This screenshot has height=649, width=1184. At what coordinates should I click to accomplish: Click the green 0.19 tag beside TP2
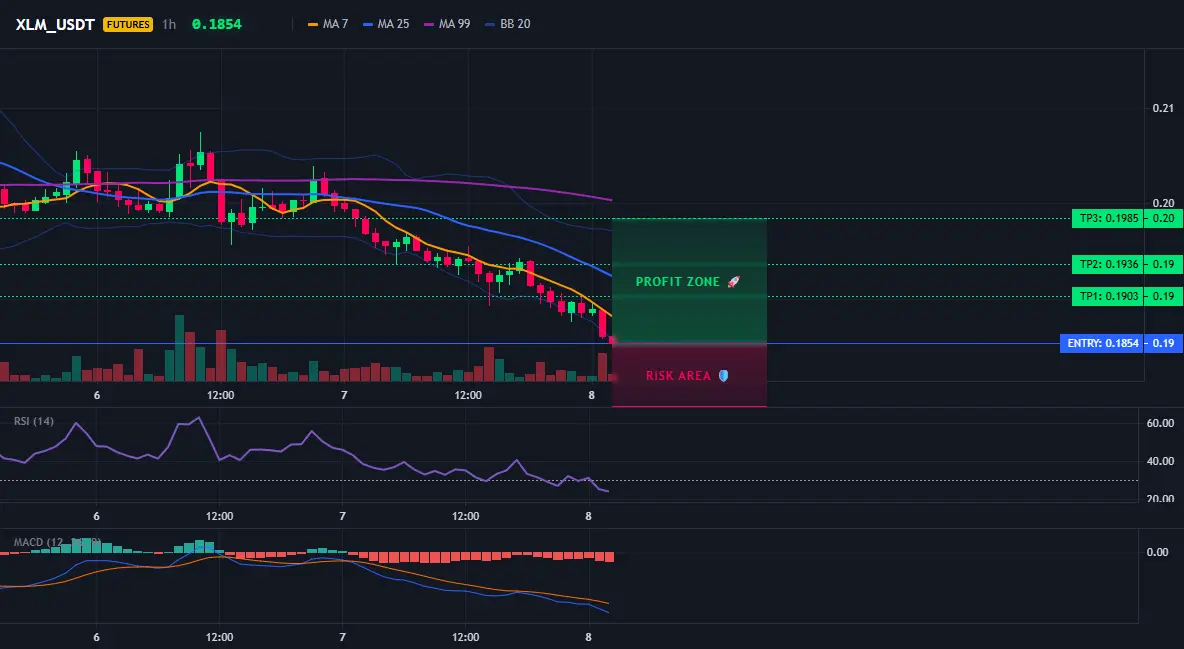(x=1164, y=264)
